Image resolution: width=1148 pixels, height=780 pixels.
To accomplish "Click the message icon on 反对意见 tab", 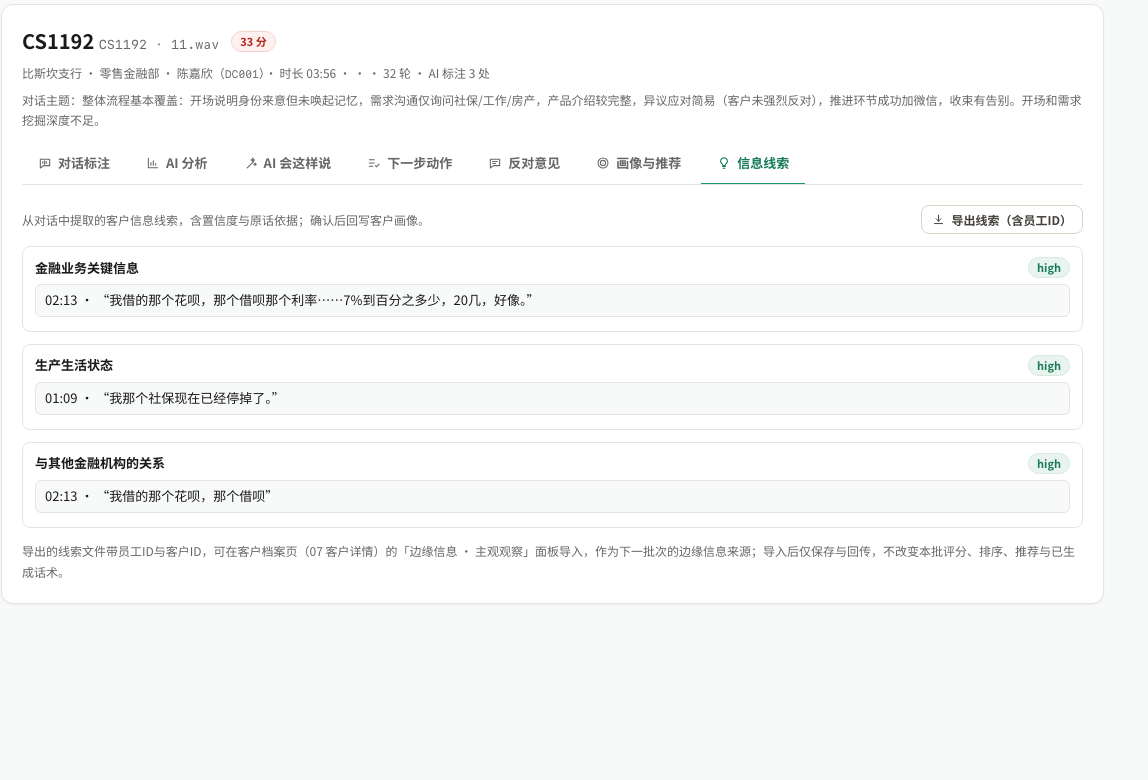I will click(495, 163).
